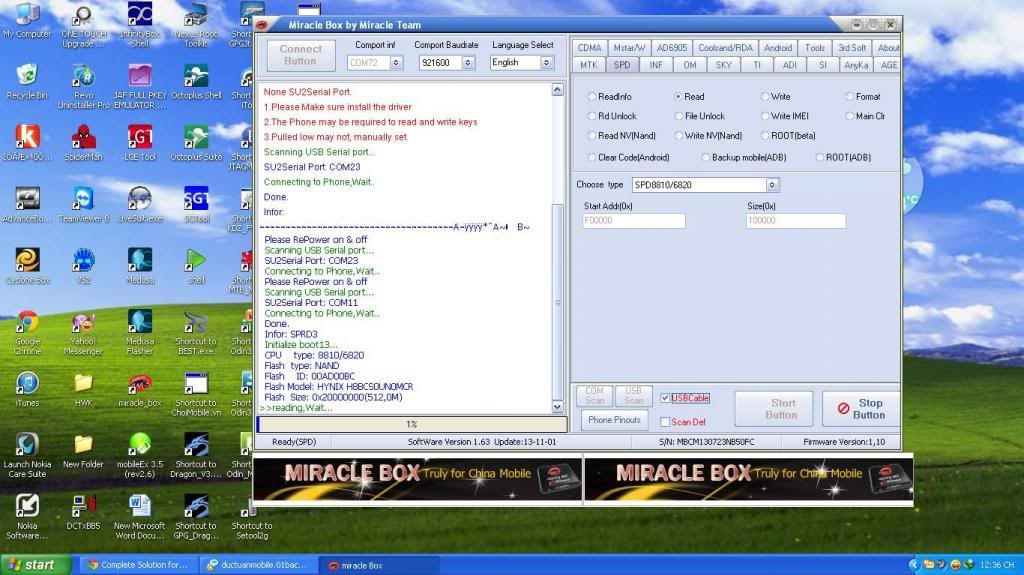The width and height of the screenshot is (1024, 575).
Task: Open the AnyKa tab
Action: click(x=856, y=65)
